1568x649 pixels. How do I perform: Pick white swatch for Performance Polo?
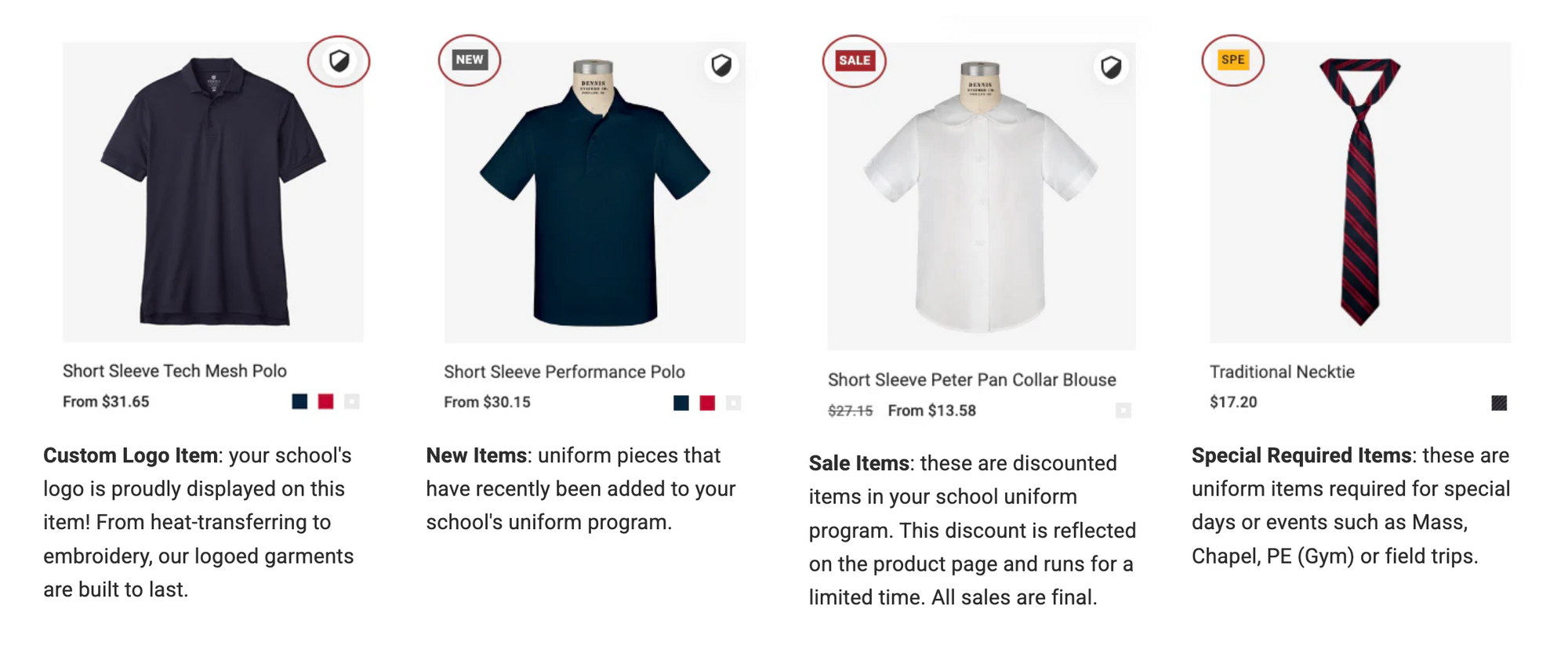click(734, 403)
